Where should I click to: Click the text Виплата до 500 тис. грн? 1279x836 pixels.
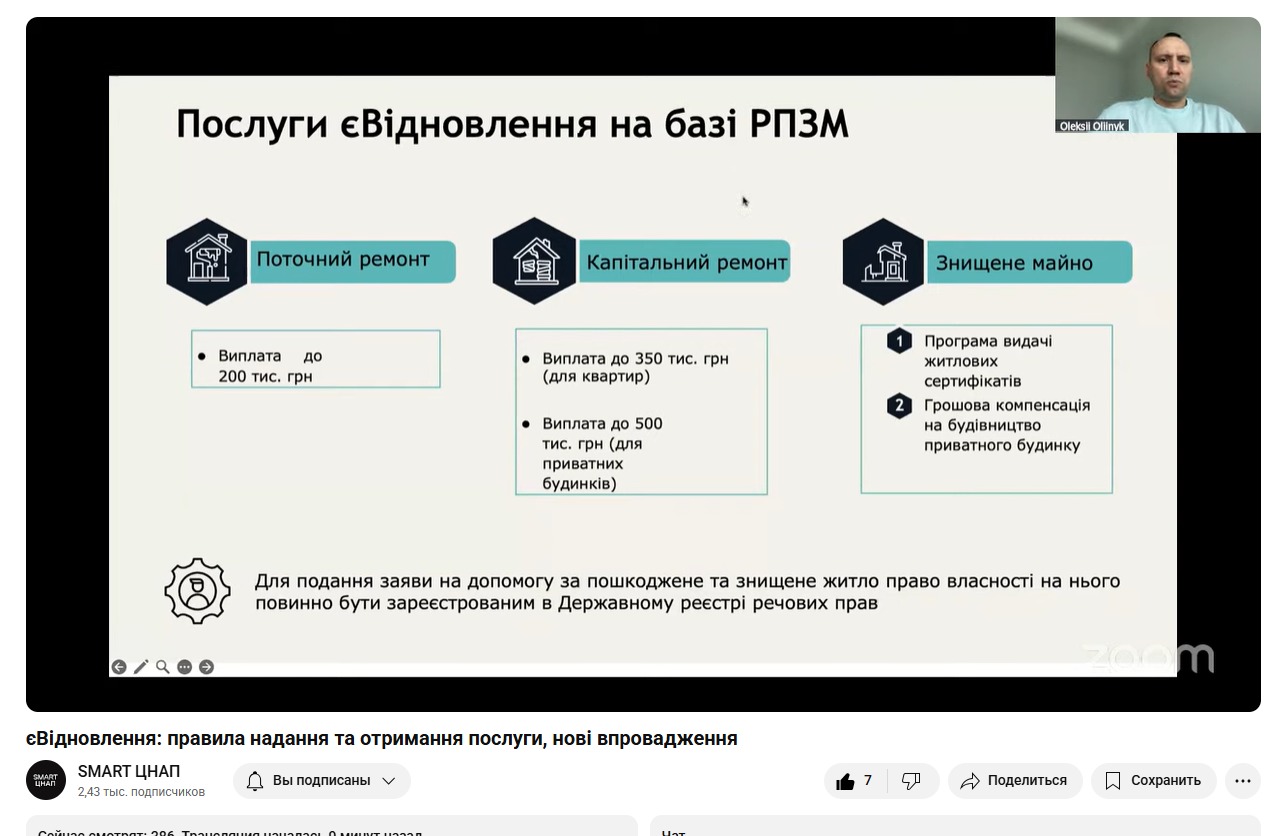pyautogui.click(x=603, y=453)
